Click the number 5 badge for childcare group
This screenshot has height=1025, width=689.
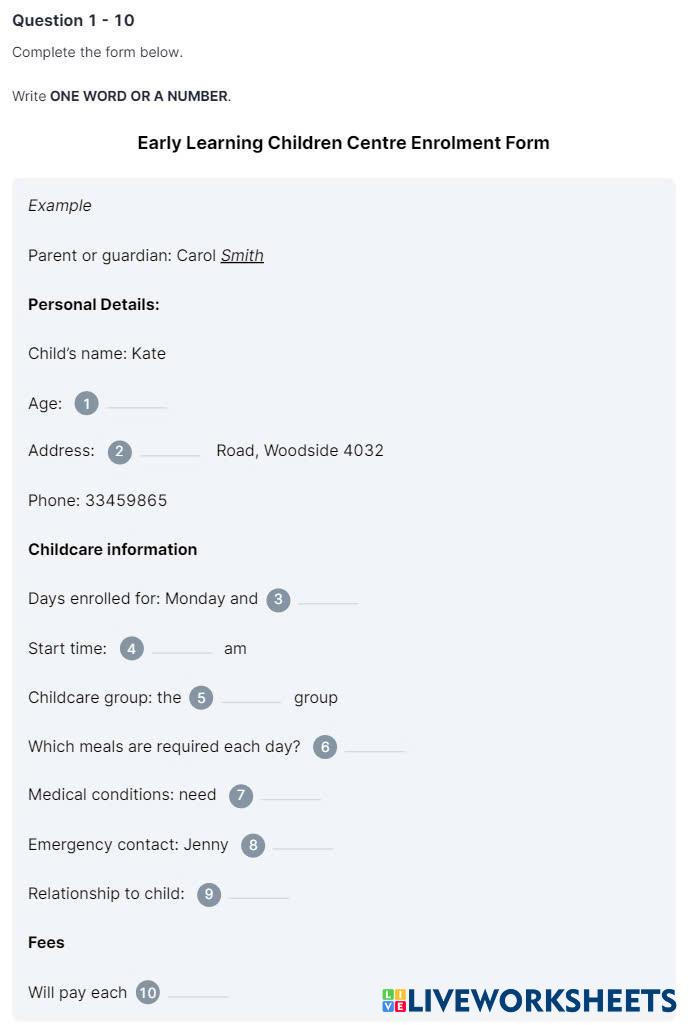pyautogui.click(x=202, y=698)
